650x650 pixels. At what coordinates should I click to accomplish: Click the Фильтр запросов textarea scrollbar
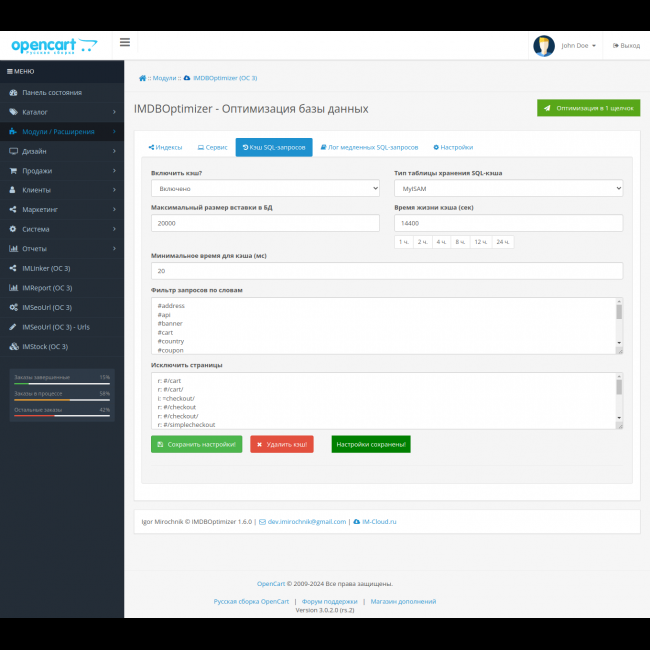click(618, 326)
